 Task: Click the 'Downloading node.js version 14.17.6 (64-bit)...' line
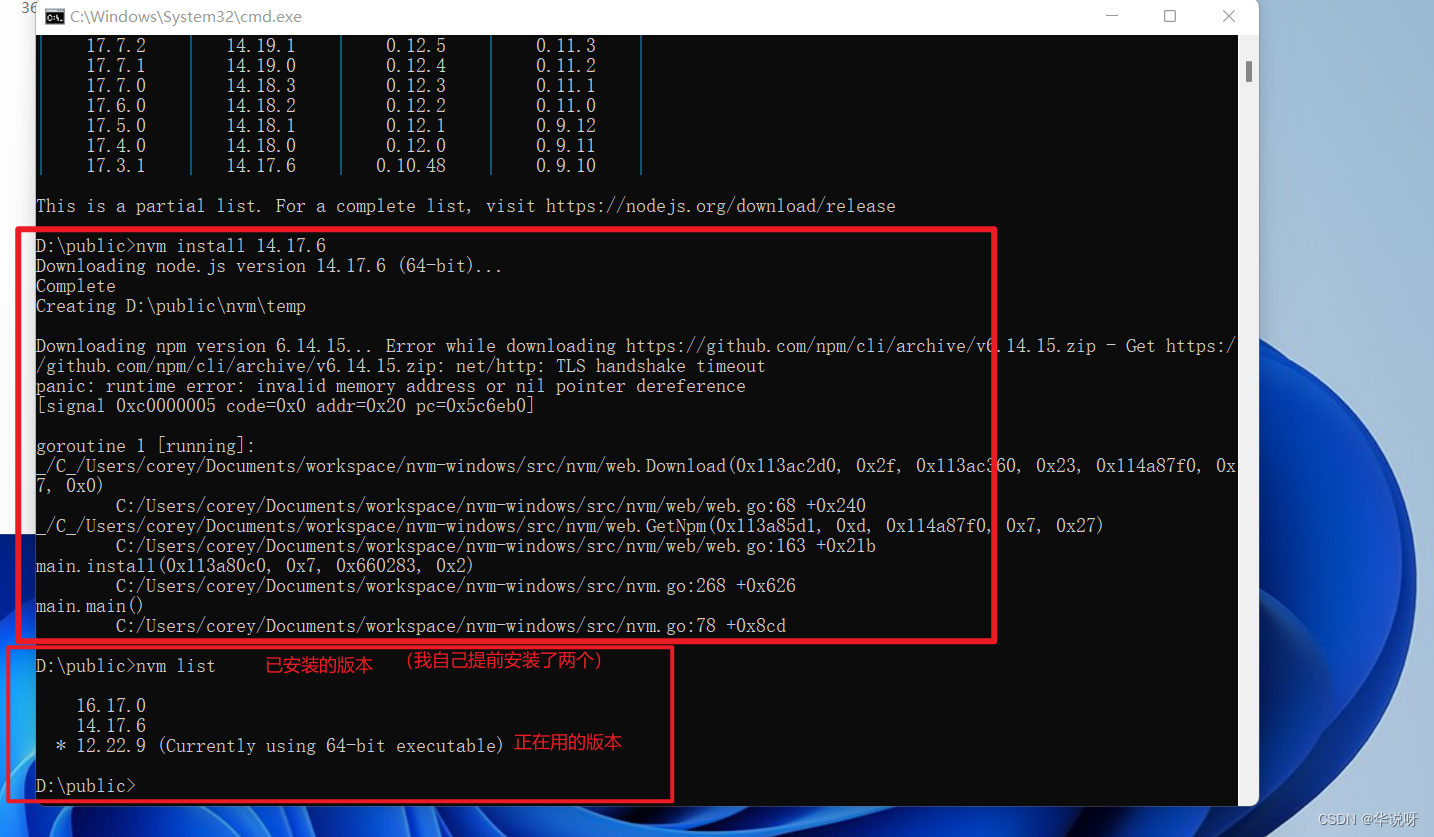tap(269, 266)
